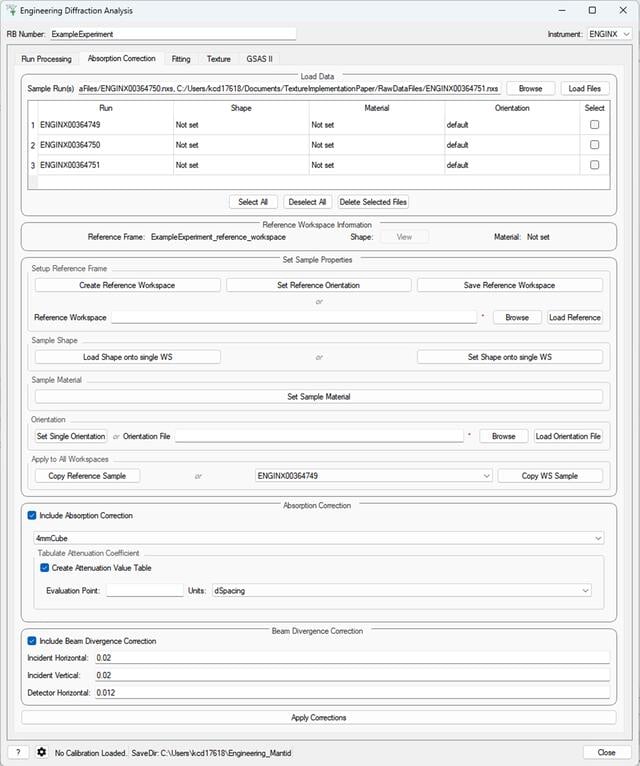This screenshot has width=640, height=766.
Task: Click the Load Reference button
Action: [x=575, y=318]
